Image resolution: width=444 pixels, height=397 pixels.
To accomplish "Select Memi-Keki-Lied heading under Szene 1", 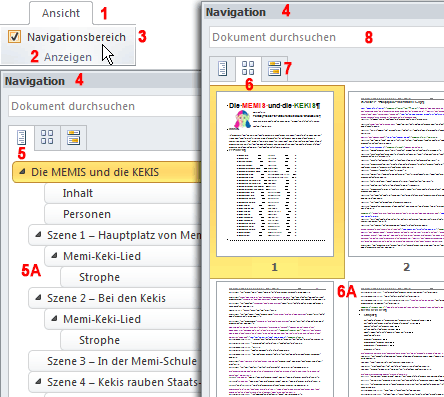I will coord(123,256).
